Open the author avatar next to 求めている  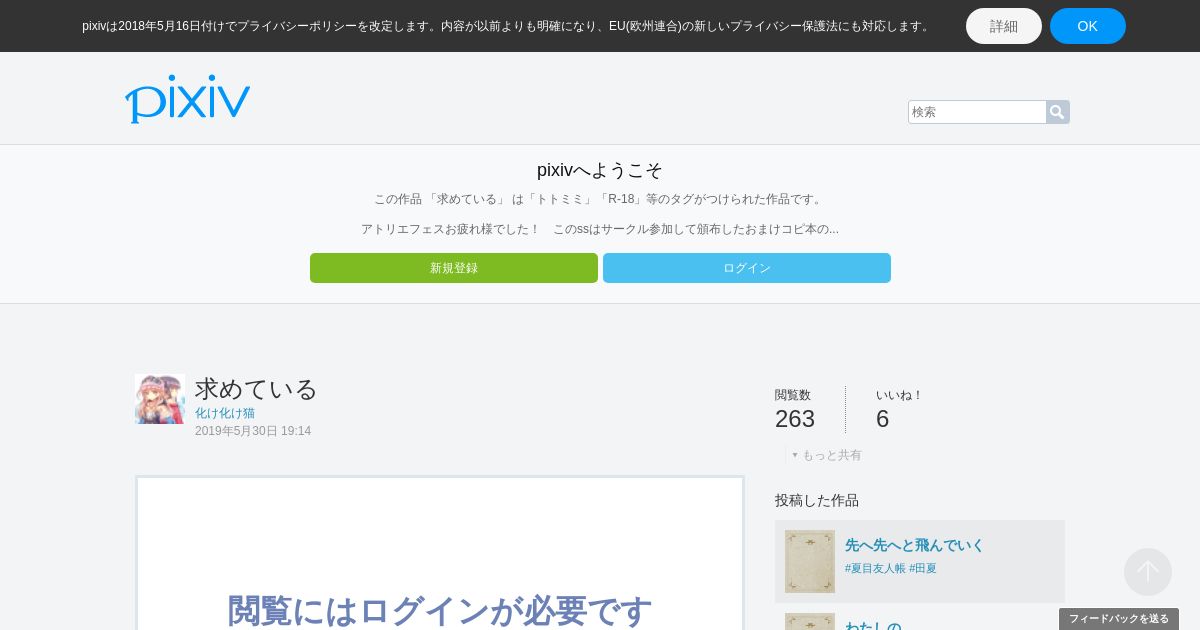[x=160, y=399]
